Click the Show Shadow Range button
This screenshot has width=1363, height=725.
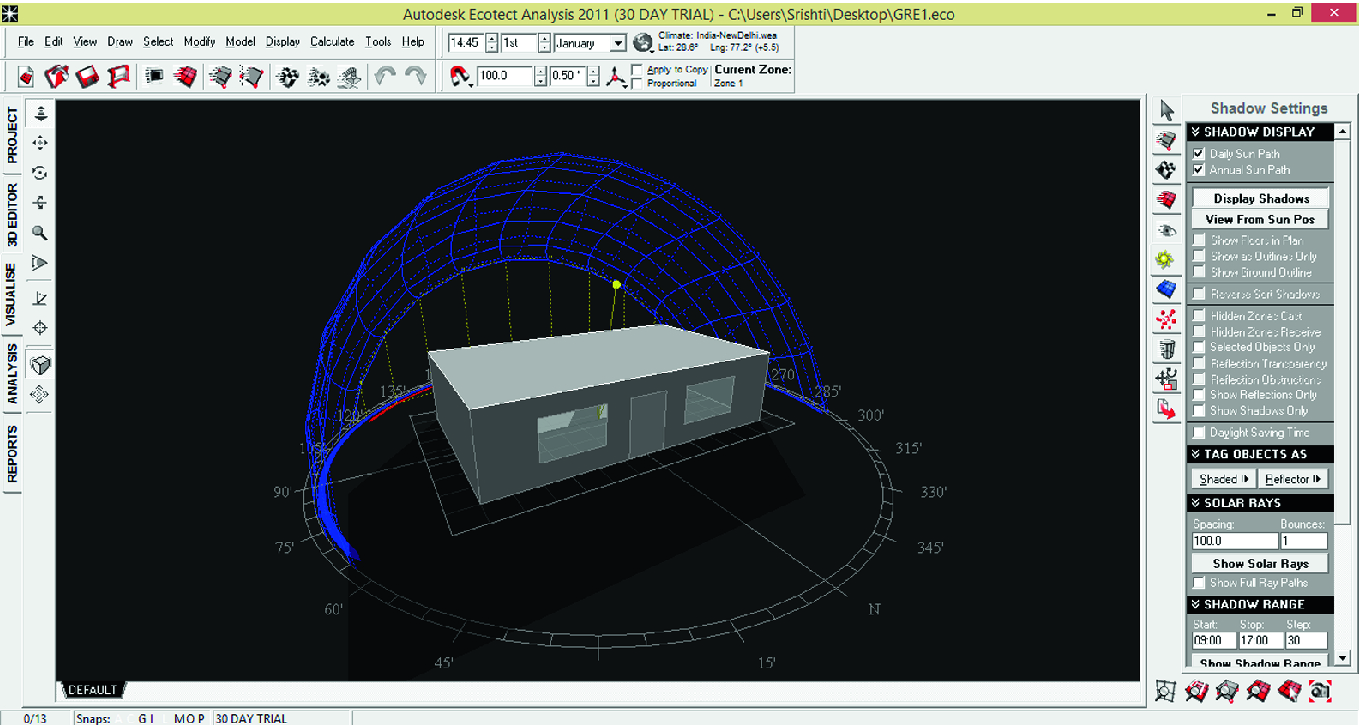(1260, 663)
